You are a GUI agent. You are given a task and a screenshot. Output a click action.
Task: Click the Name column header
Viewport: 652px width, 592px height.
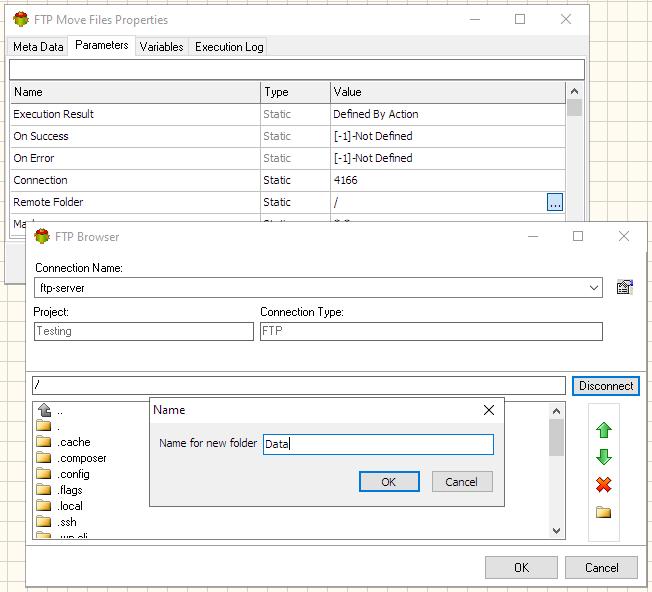click(x=136, y=92)
